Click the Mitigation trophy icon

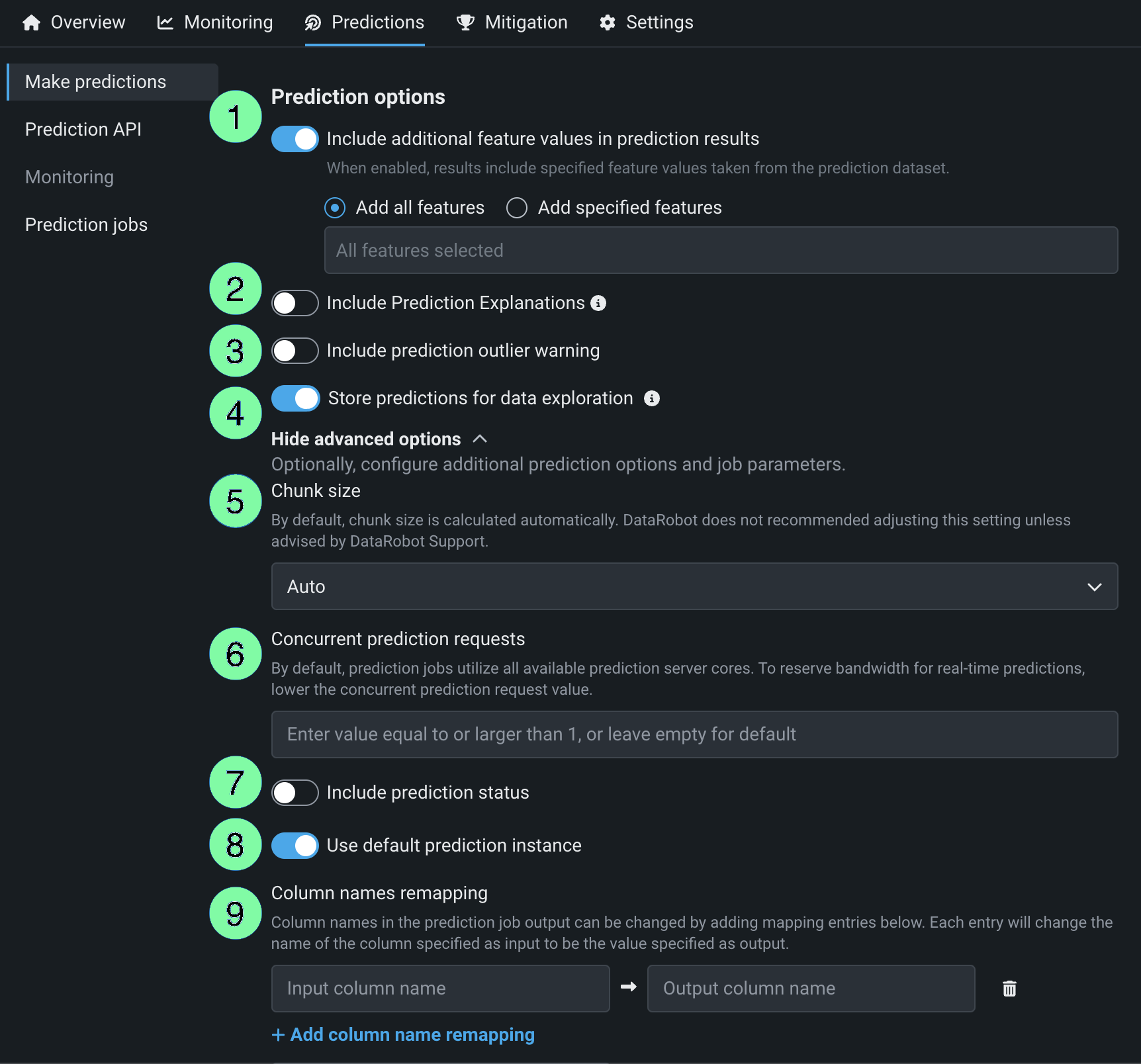click(465, 23)
